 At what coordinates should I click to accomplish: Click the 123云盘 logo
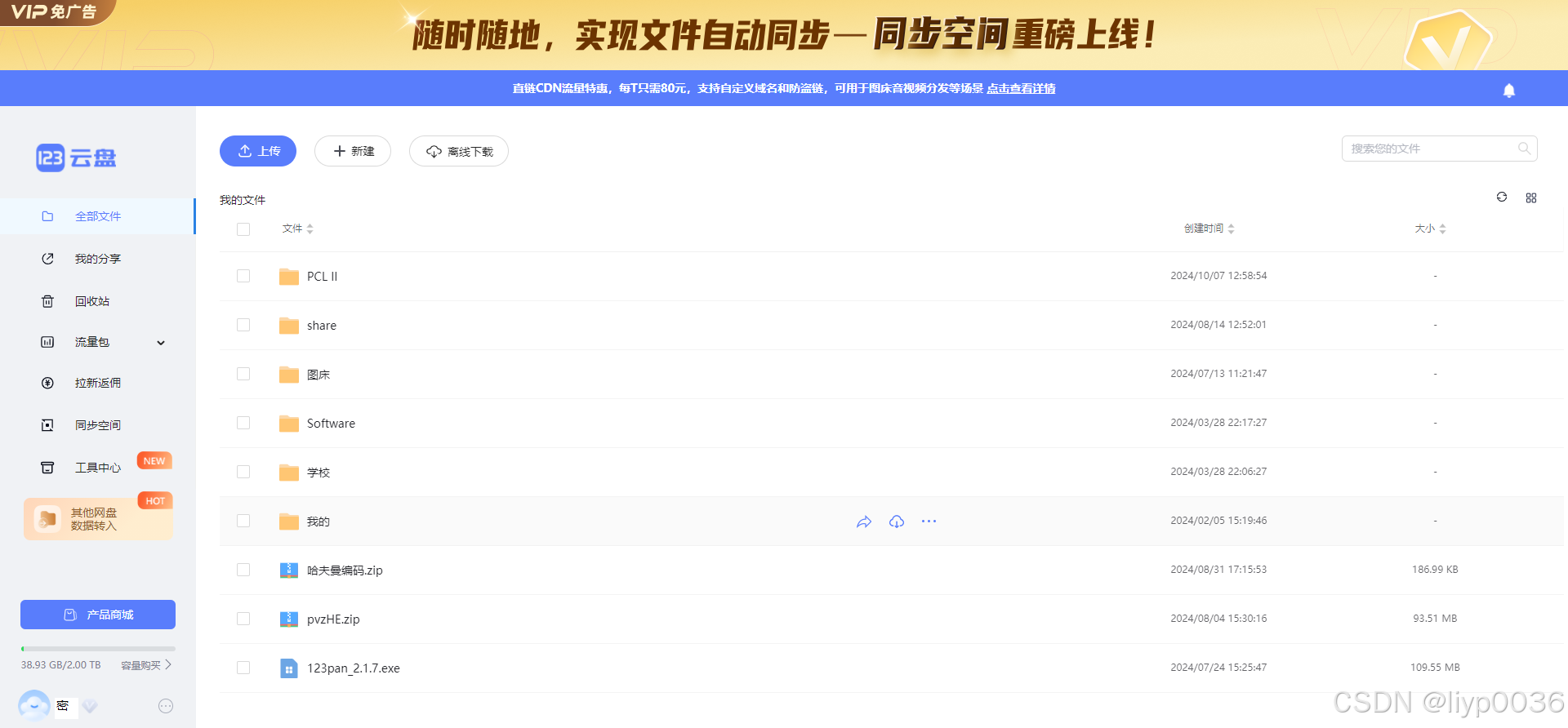(x=76, y=158)
